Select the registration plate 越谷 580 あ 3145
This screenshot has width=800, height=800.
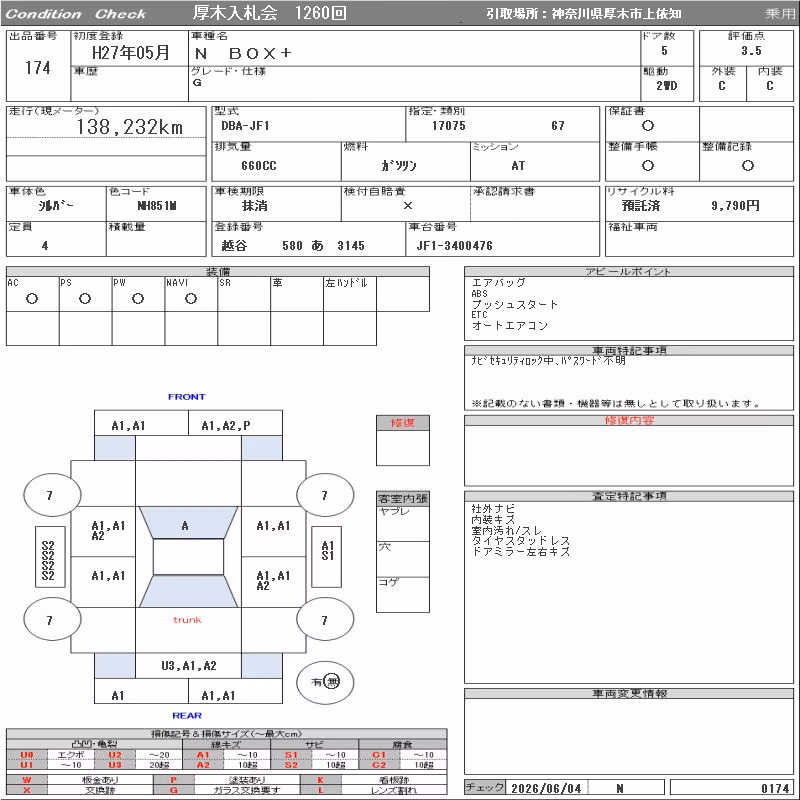293,245
